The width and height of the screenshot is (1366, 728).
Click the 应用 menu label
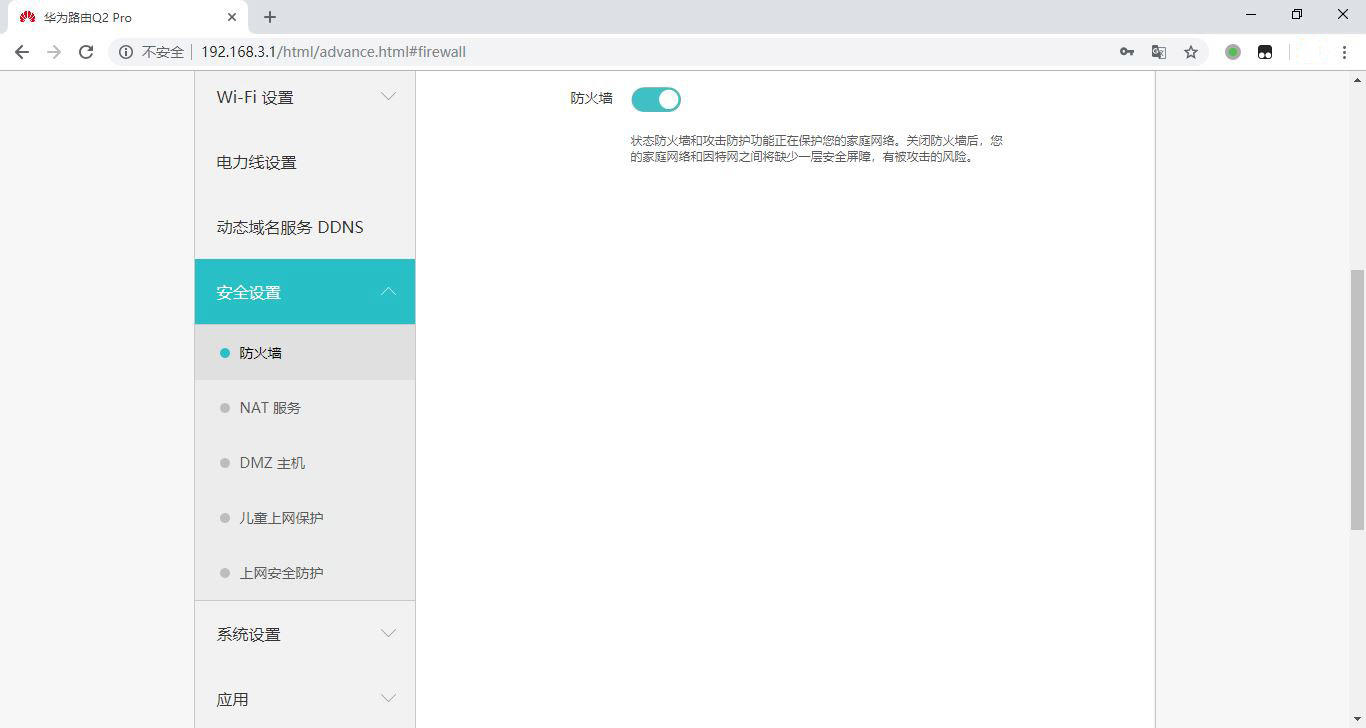pos(233,699)
